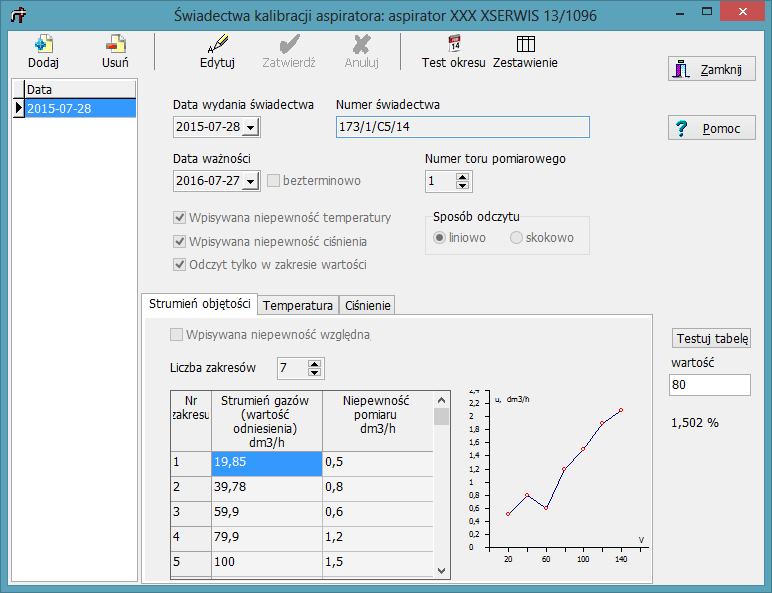Click the greyed Zatwierdź checkmark icon

289,44
